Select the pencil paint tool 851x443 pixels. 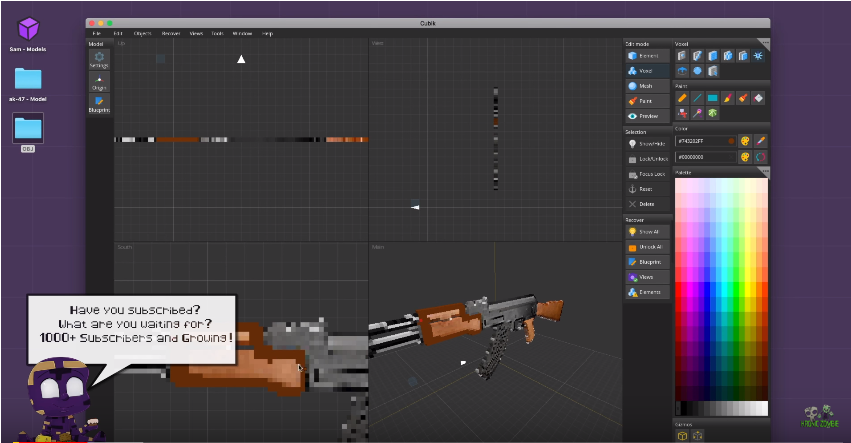(x=682, y=98)
